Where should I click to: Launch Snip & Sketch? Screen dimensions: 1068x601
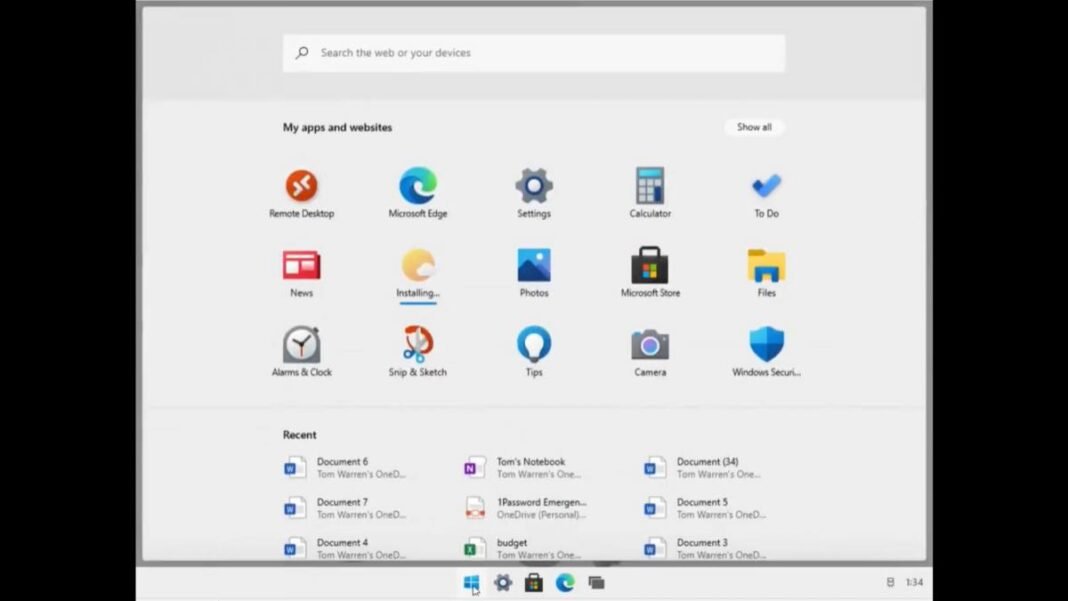pyautogui.click(x=417, y=346)
